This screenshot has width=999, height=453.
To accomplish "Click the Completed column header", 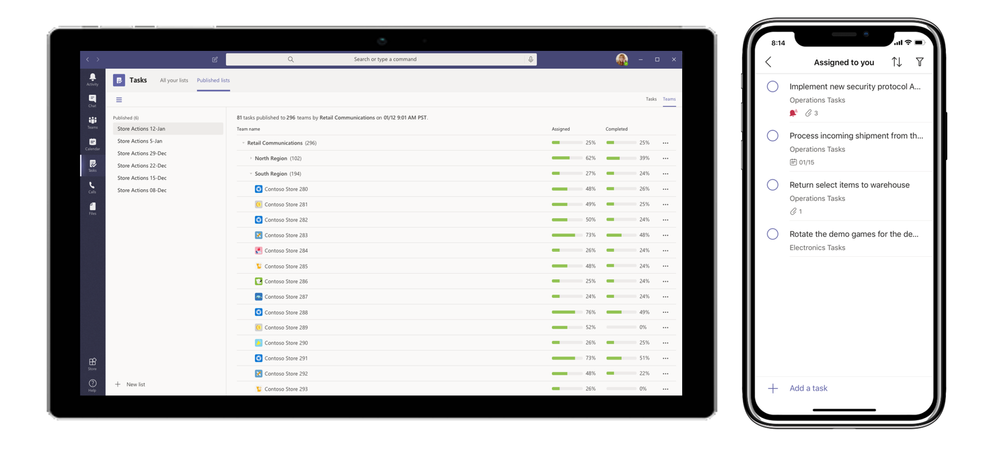I will coord(616,129).
